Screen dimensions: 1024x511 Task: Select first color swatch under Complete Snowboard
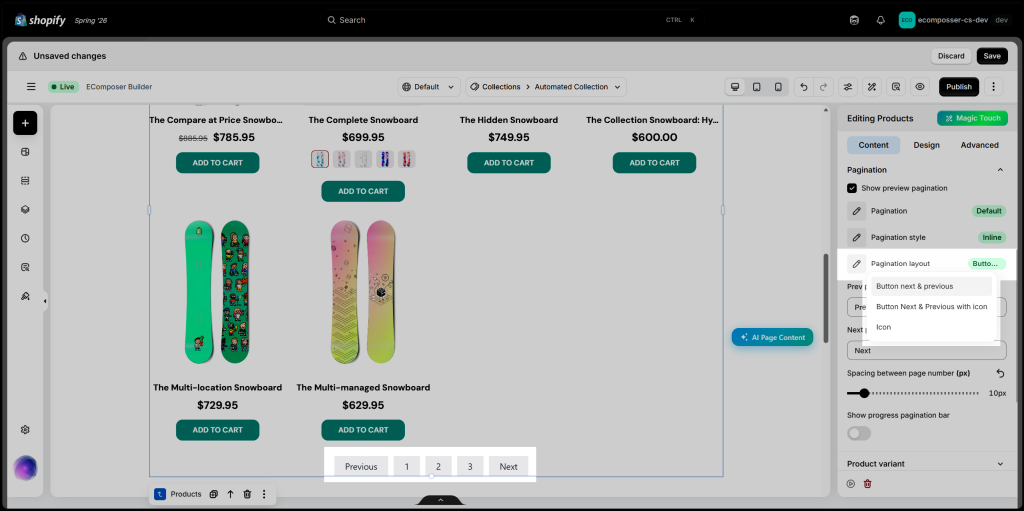[x=320, y=159]
